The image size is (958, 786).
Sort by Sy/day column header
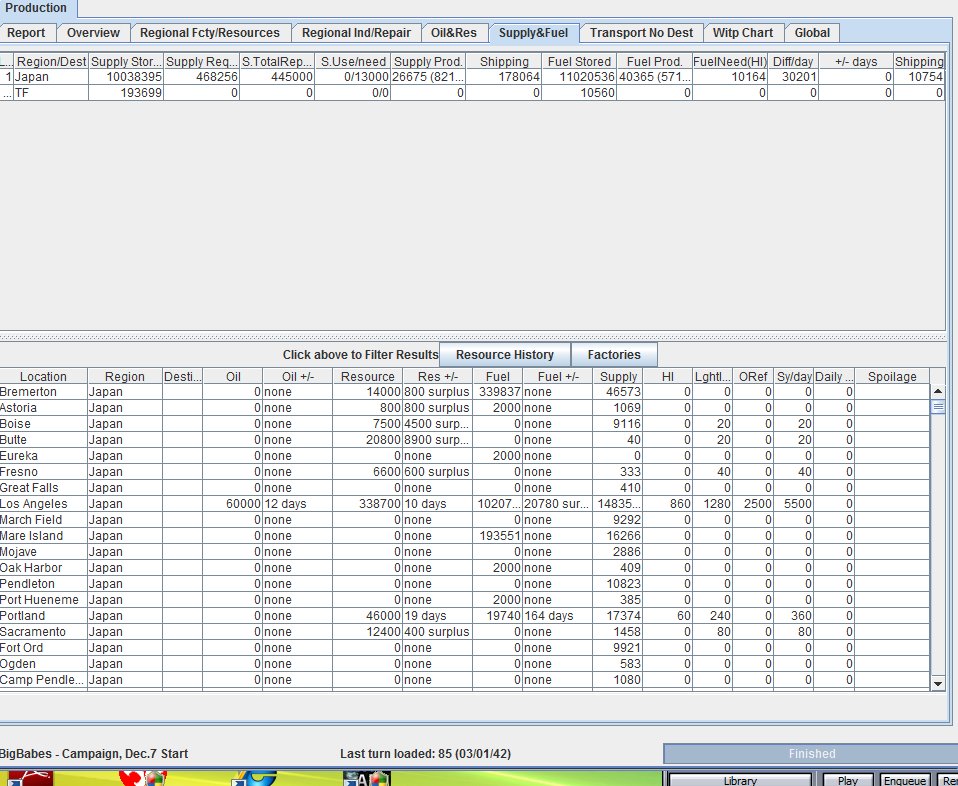[794, 376]
